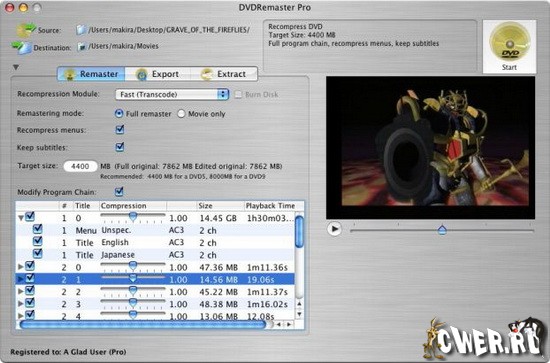This screenshot has height=363, width=550.
Task: Select the 14.56 MB title row
Action: point(155,280)
